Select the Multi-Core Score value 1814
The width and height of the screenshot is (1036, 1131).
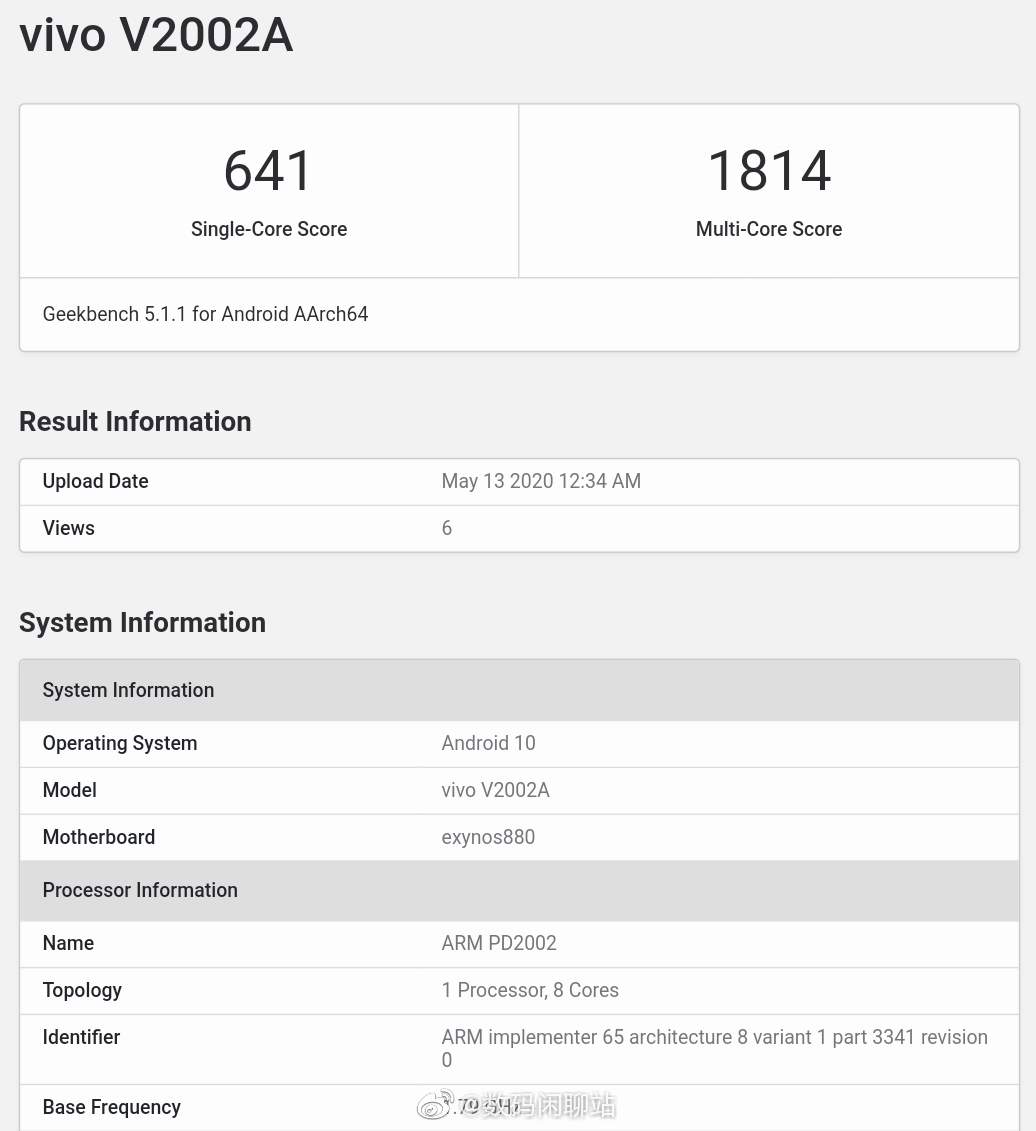(x=768, y=170)
